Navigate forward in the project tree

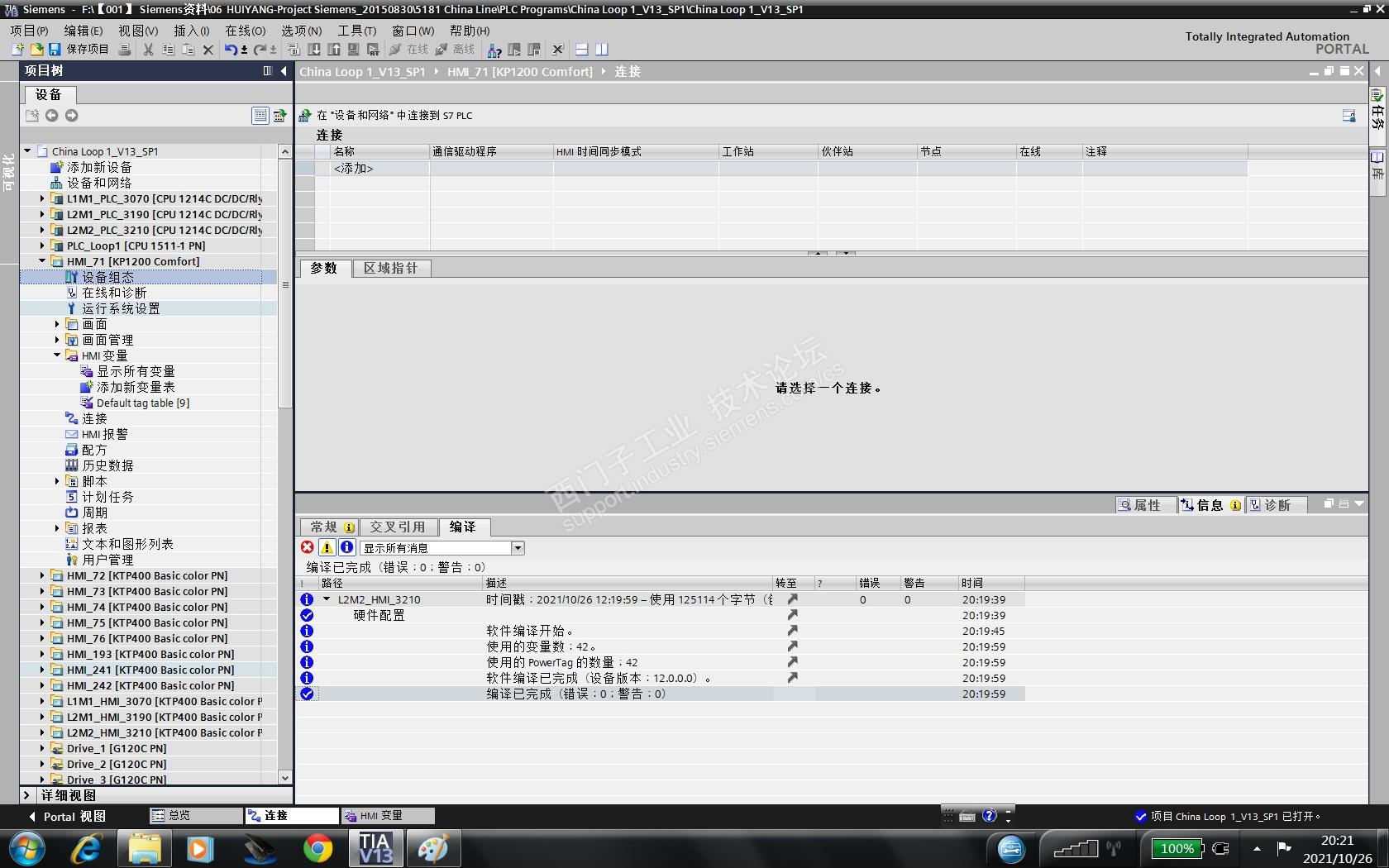71,116
